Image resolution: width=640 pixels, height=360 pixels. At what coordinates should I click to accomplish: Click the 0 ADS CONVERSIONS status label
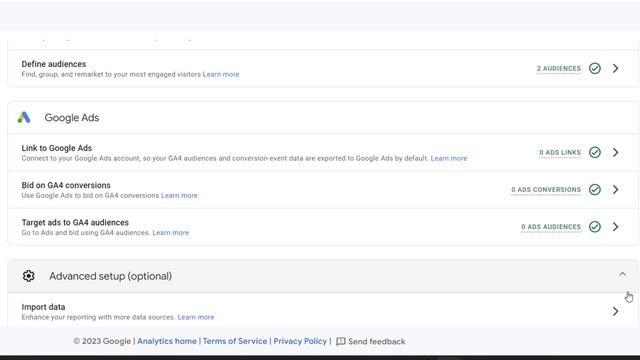pyautogui.click(x=546, y=190)
